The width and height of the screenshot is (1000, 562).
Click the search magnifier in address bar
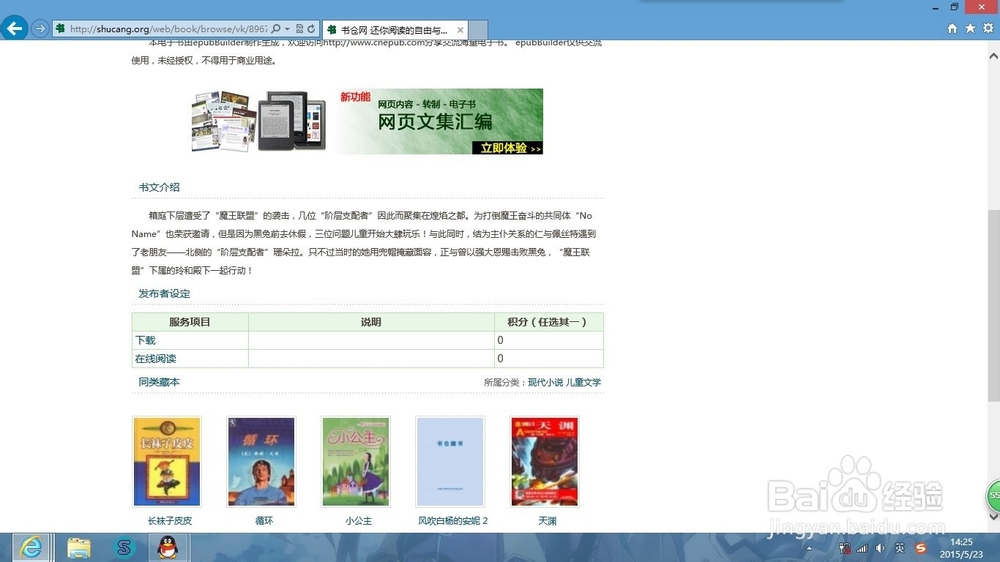pyautogui.click(x=276, y=29)
